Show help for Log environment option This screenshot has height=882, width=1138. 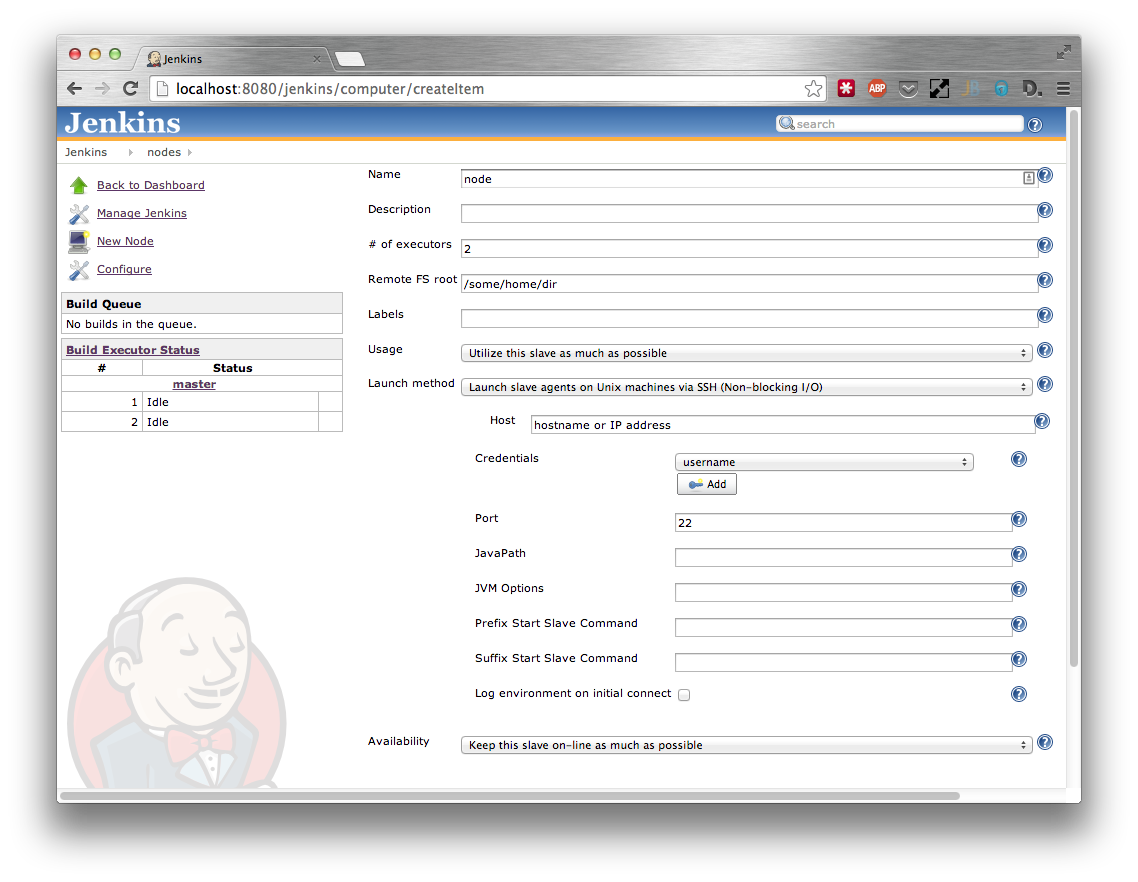[x=1019, y=694]
